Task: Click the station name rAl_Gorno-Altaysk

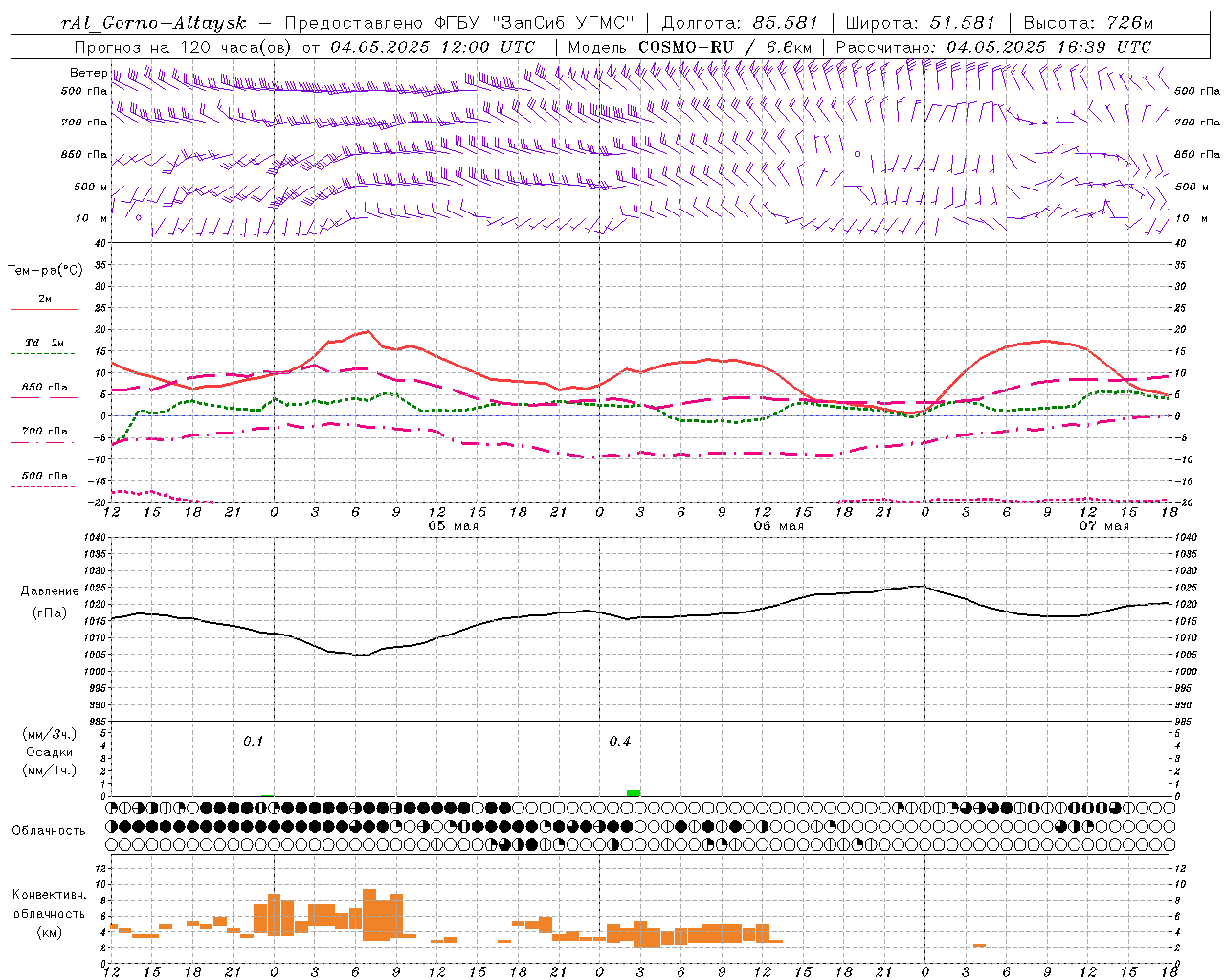Action: pos(153,23)
